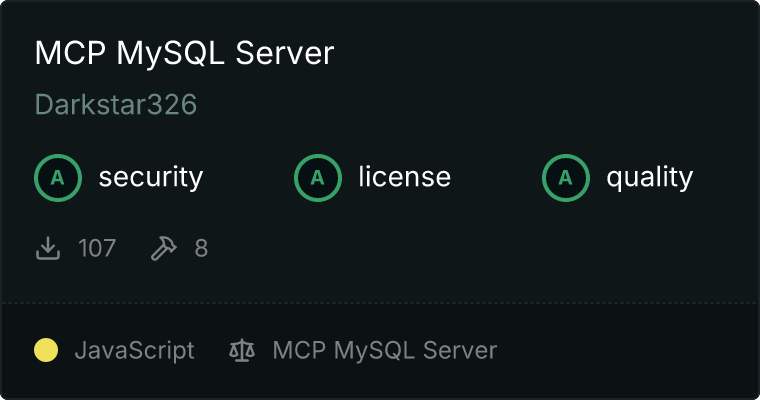Click the "license" label text
The image size is (760, 400).
click(x=404, y=178)
